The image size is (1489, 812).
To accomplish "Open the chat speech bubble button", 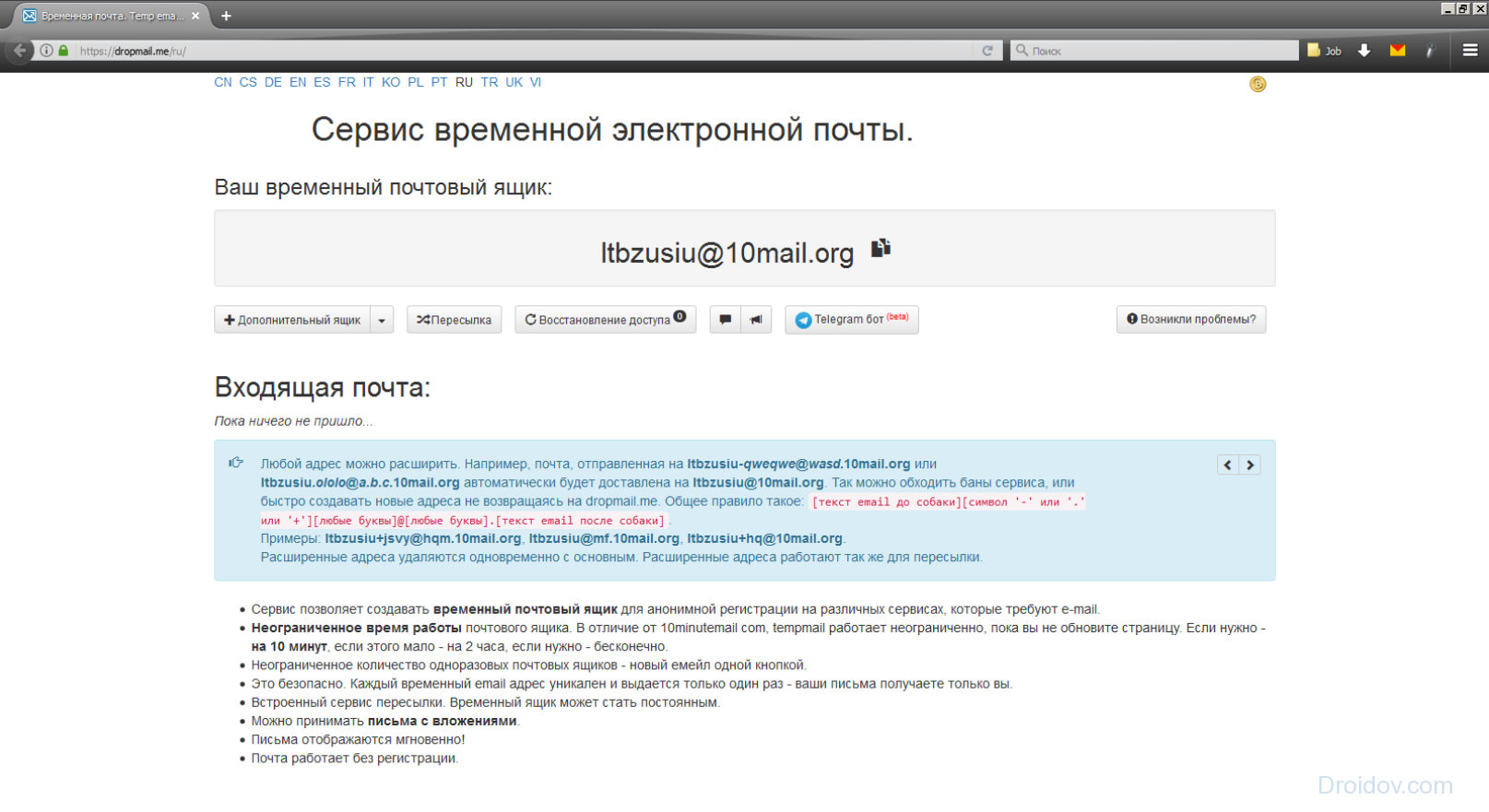I will [726, 320].
